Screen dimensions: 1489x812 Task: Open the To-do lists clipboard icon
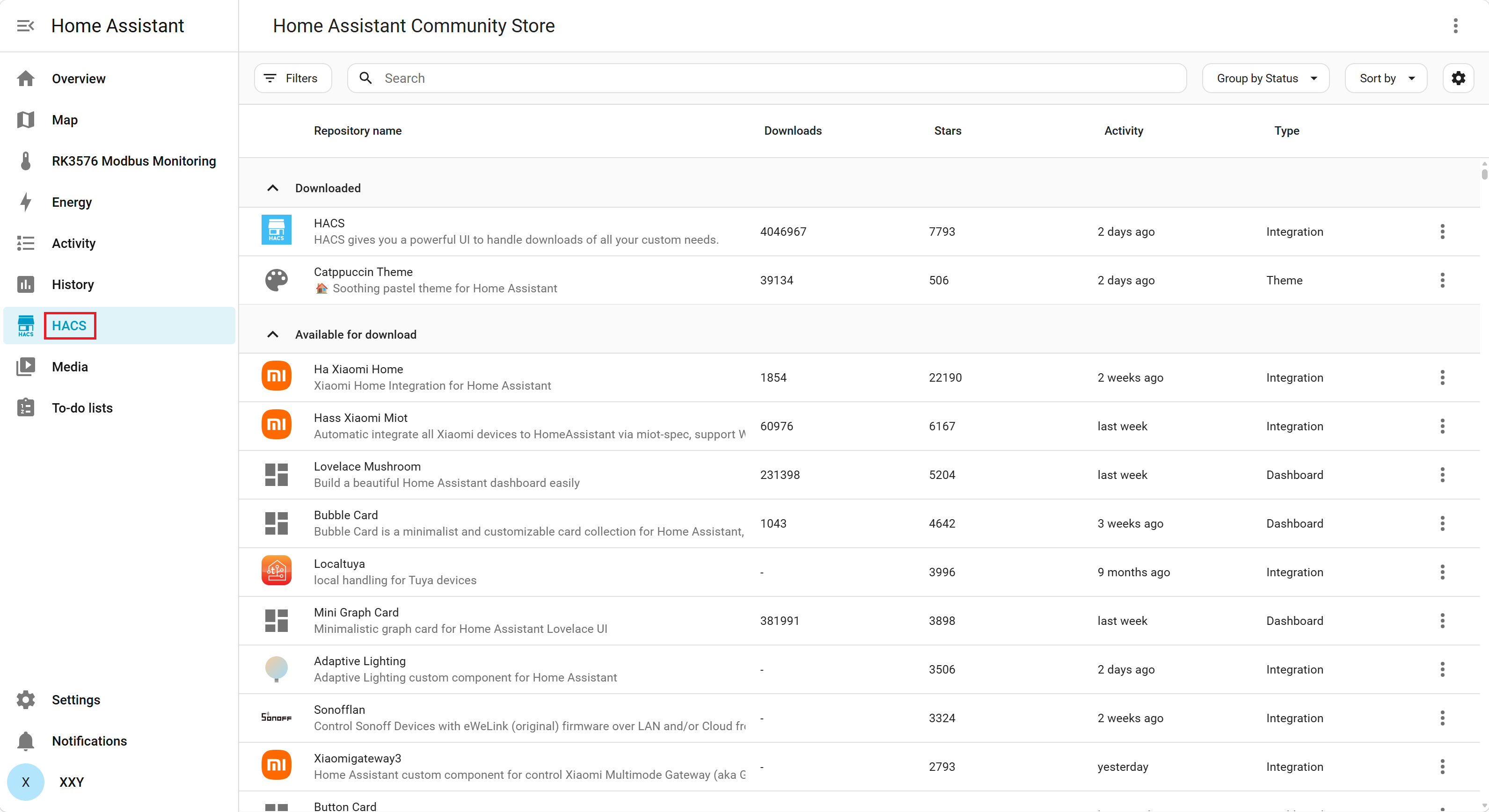tap(25, 408)
